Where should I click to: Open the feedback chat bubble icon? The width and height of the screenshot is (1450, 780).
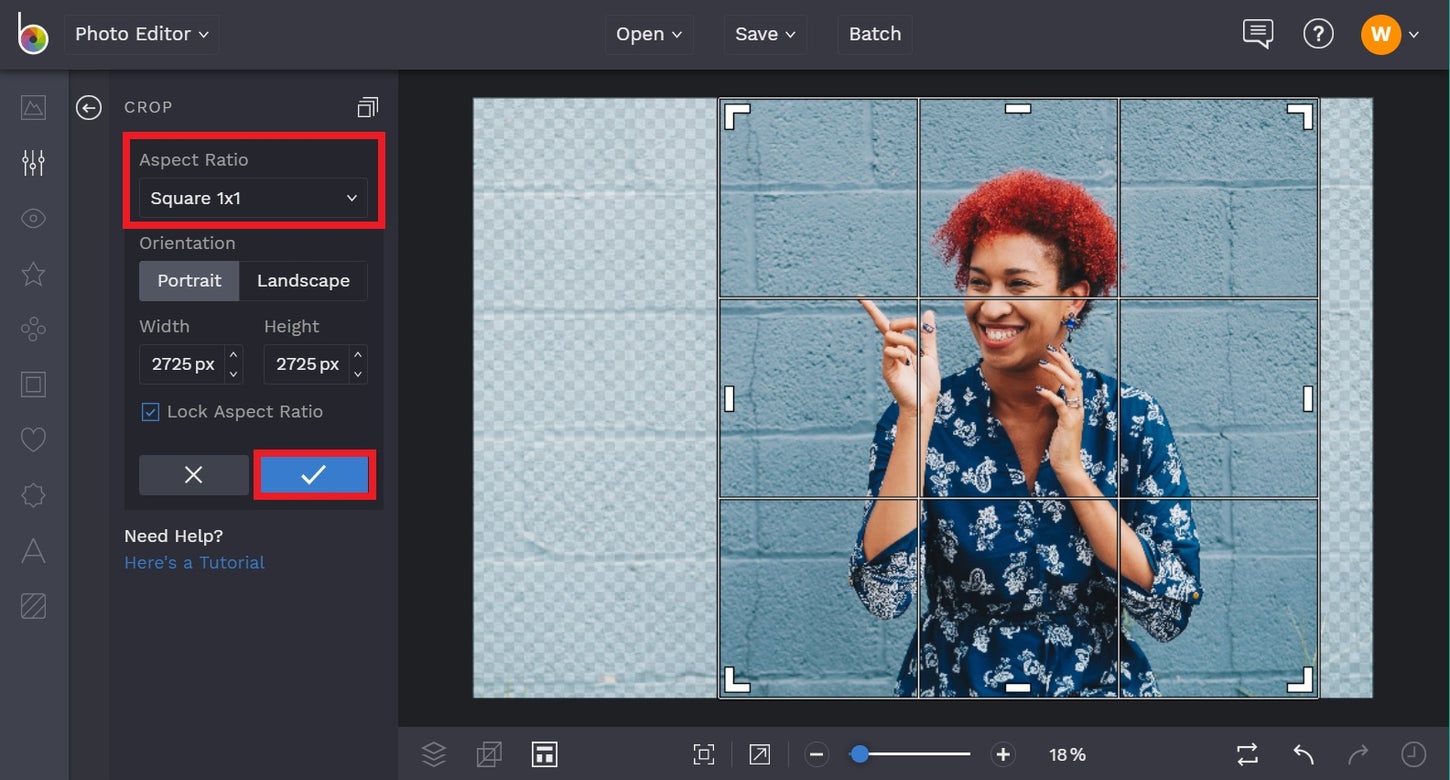point(1257,34)
